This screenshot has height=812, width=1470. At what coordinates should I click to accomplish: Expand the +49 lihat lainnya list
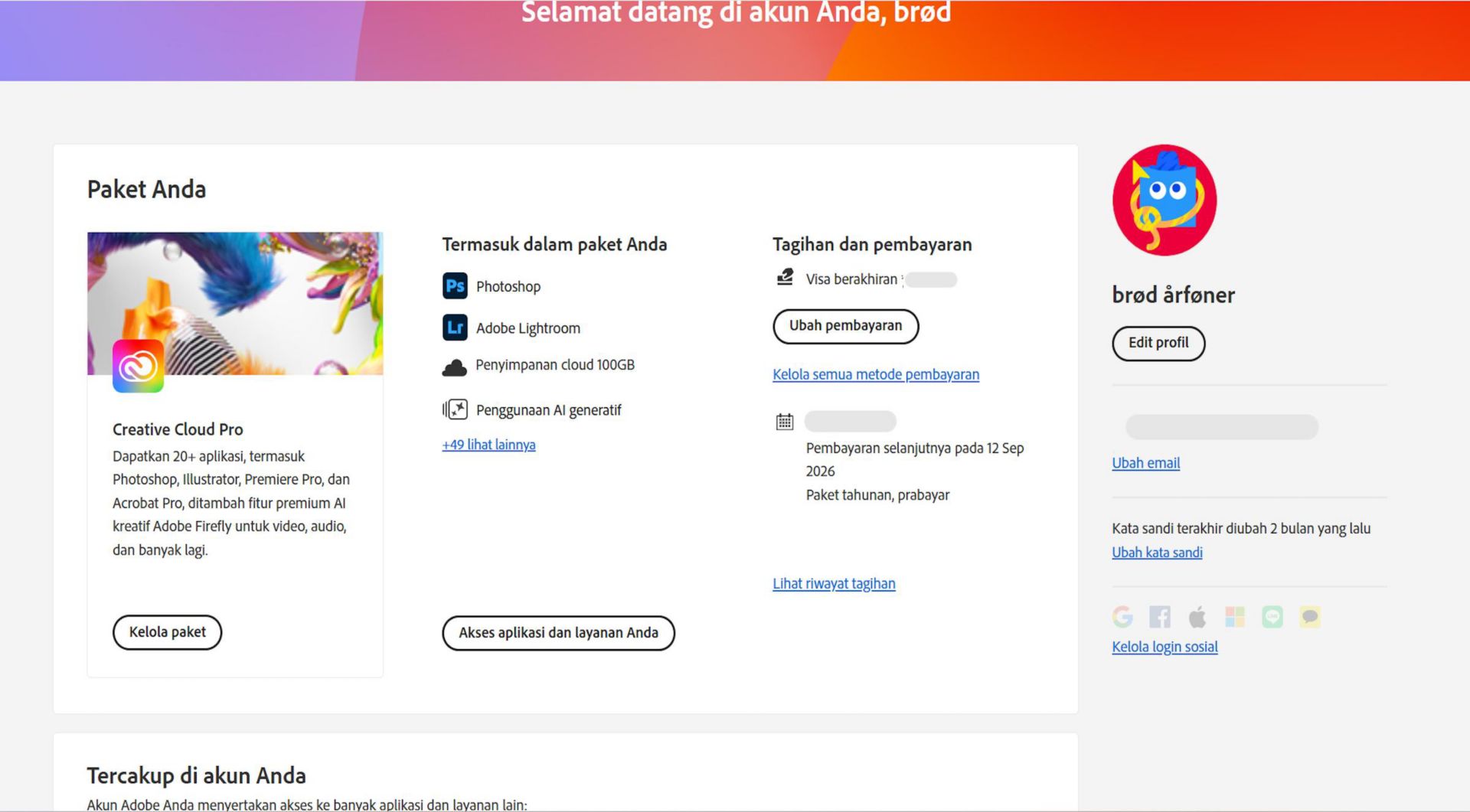[x=488, y=444]
